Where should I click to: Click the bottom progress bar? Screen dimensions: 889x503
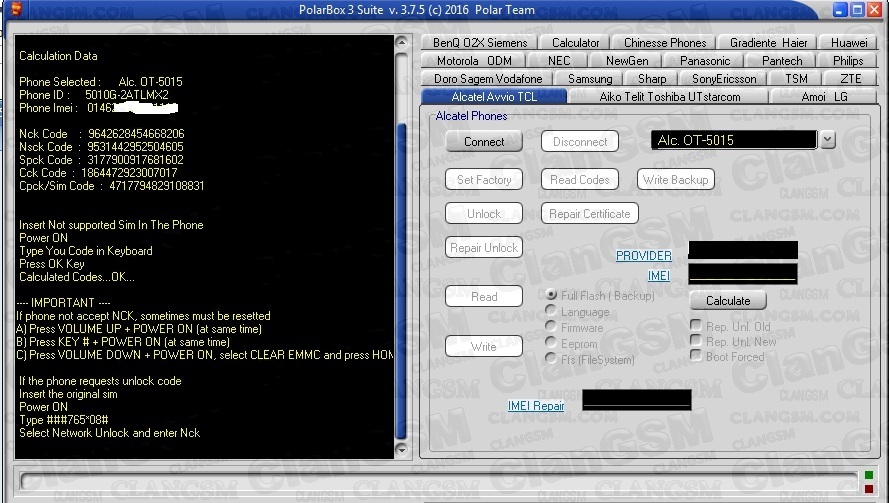438,481
